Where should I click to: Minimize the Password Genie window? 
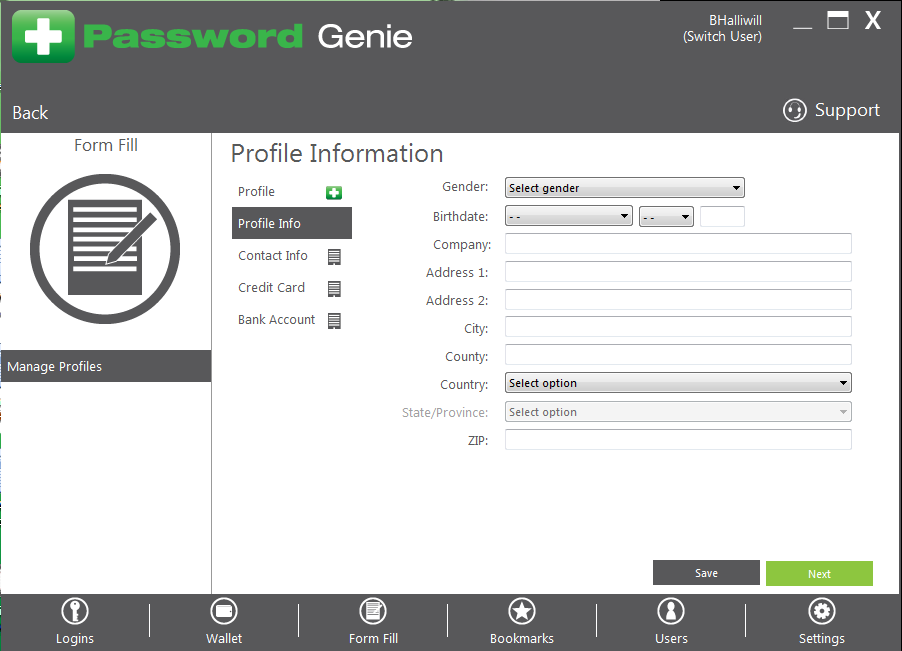click(802, 26)
